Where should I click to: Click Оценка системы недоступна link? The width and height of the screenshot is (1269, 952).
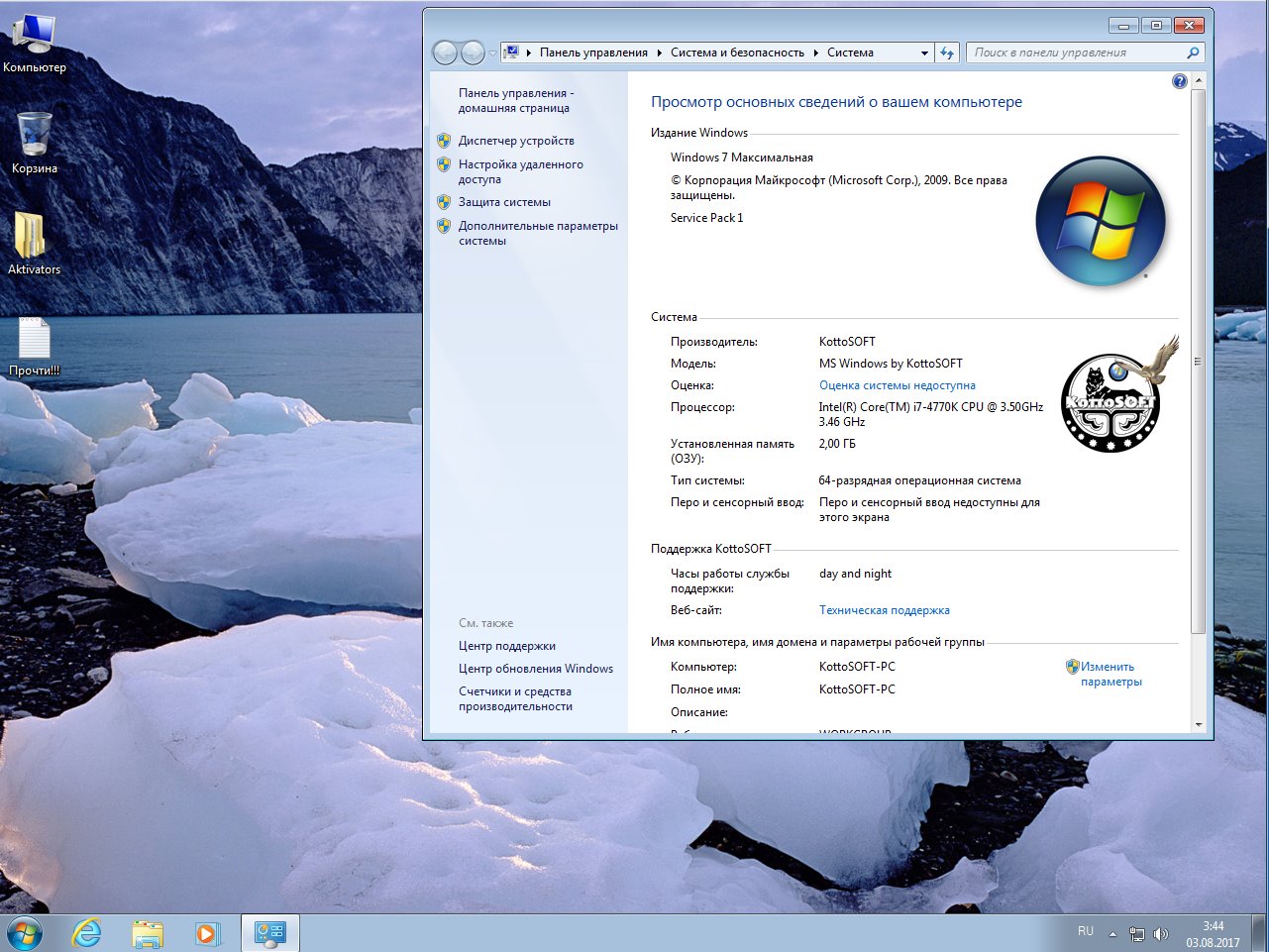(x=898, y=385)
